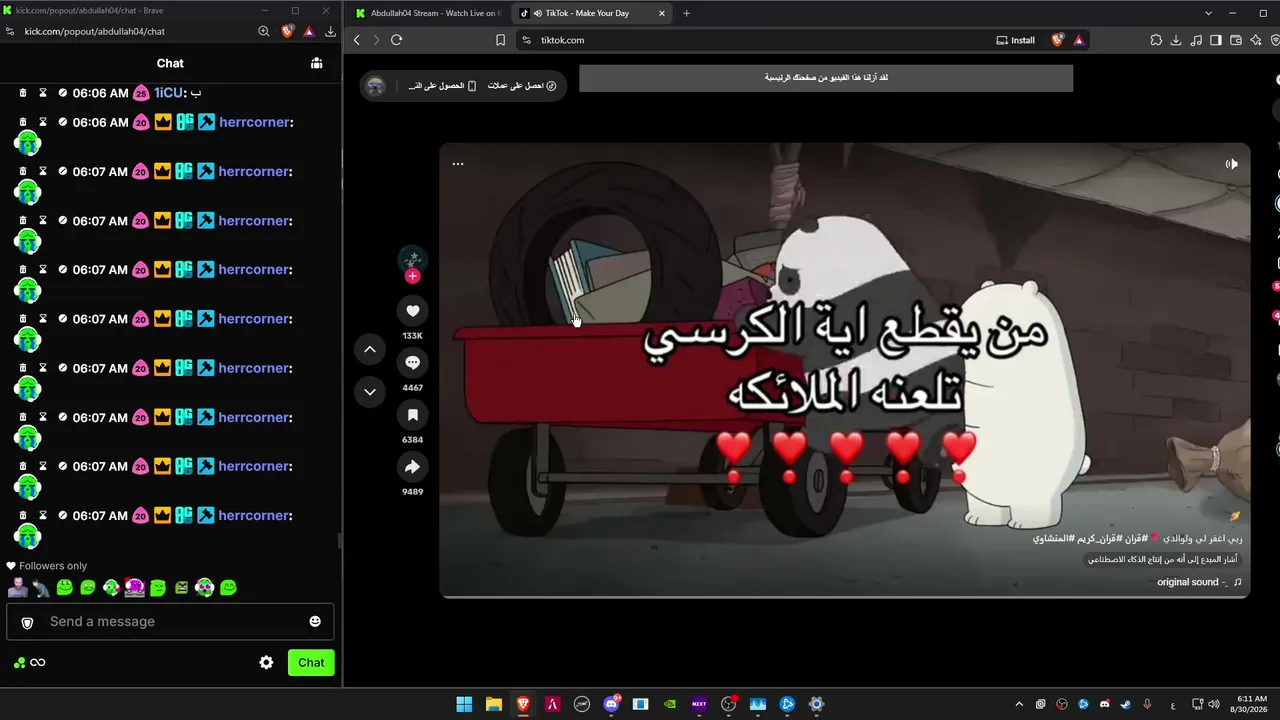
Task: Open the emoji picker in message box
Action: pos(315,621)
